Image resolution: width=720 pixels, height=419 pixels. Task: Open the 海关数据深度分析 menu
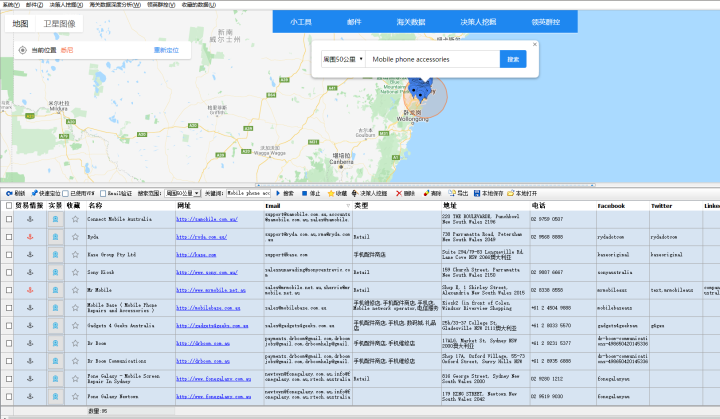coord(115,5)
